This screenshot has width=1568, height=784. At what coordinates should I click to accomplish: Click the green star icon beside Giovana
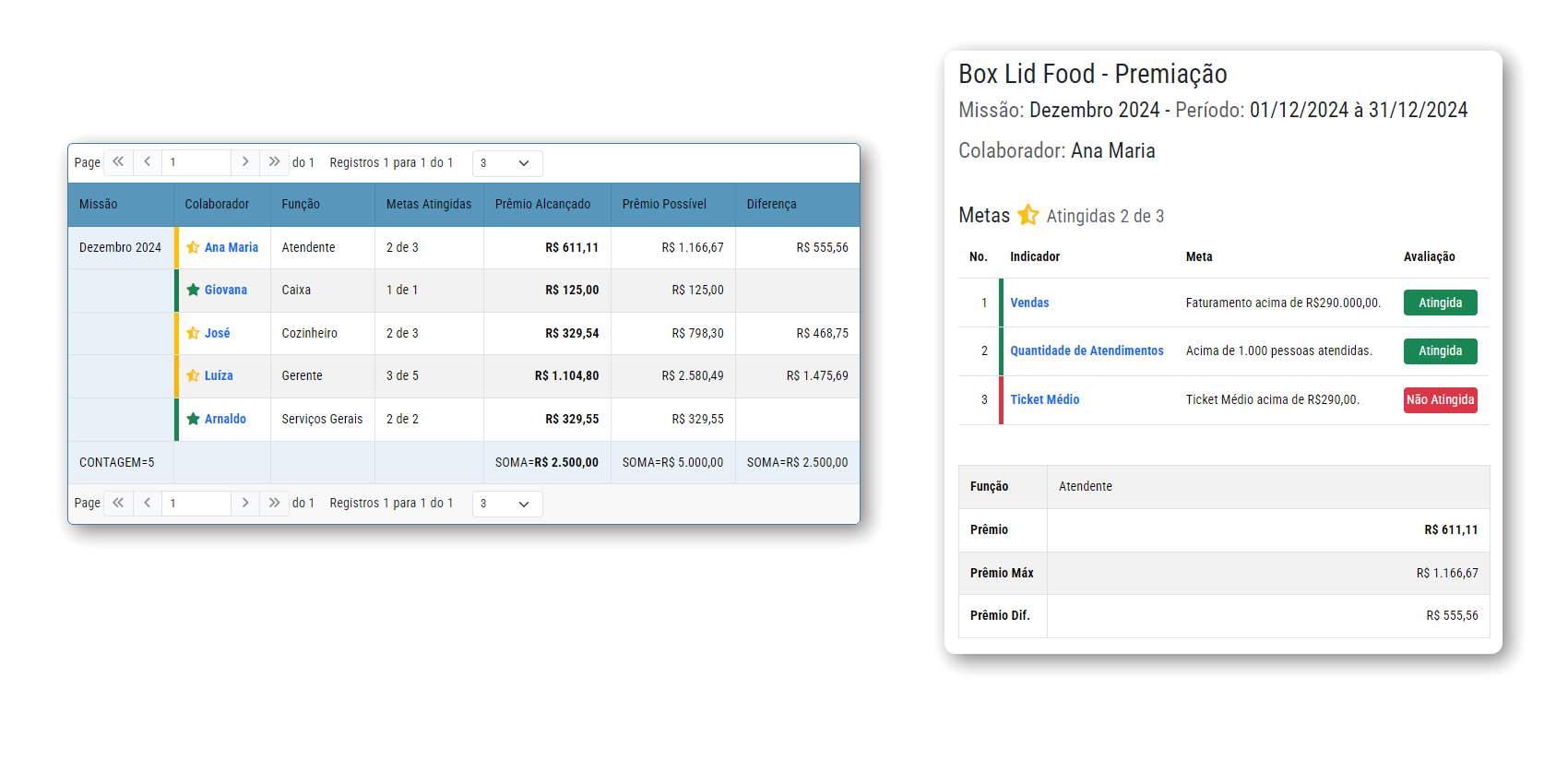(193, 290)
